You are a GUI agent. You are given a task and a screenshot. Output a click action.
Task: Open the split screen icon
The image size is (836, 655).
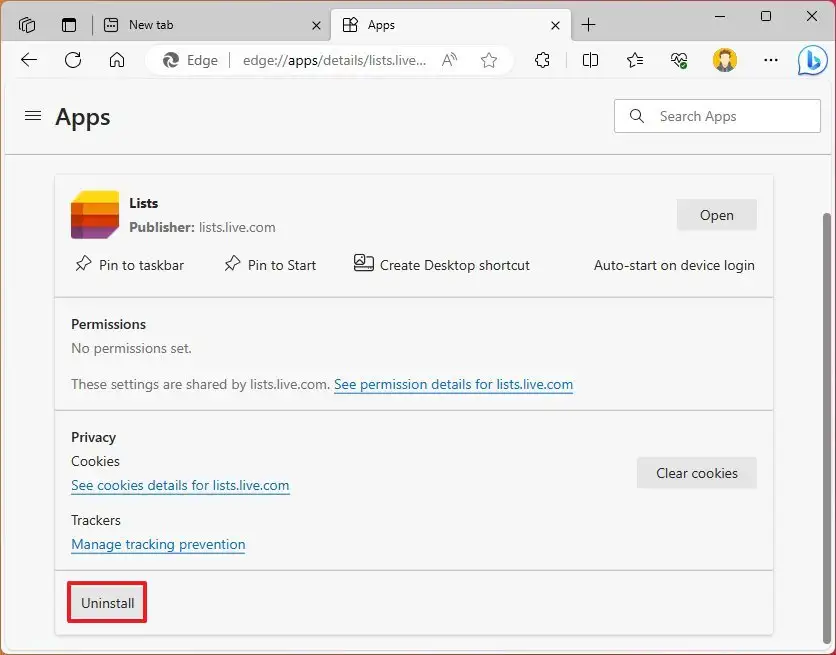590,60
